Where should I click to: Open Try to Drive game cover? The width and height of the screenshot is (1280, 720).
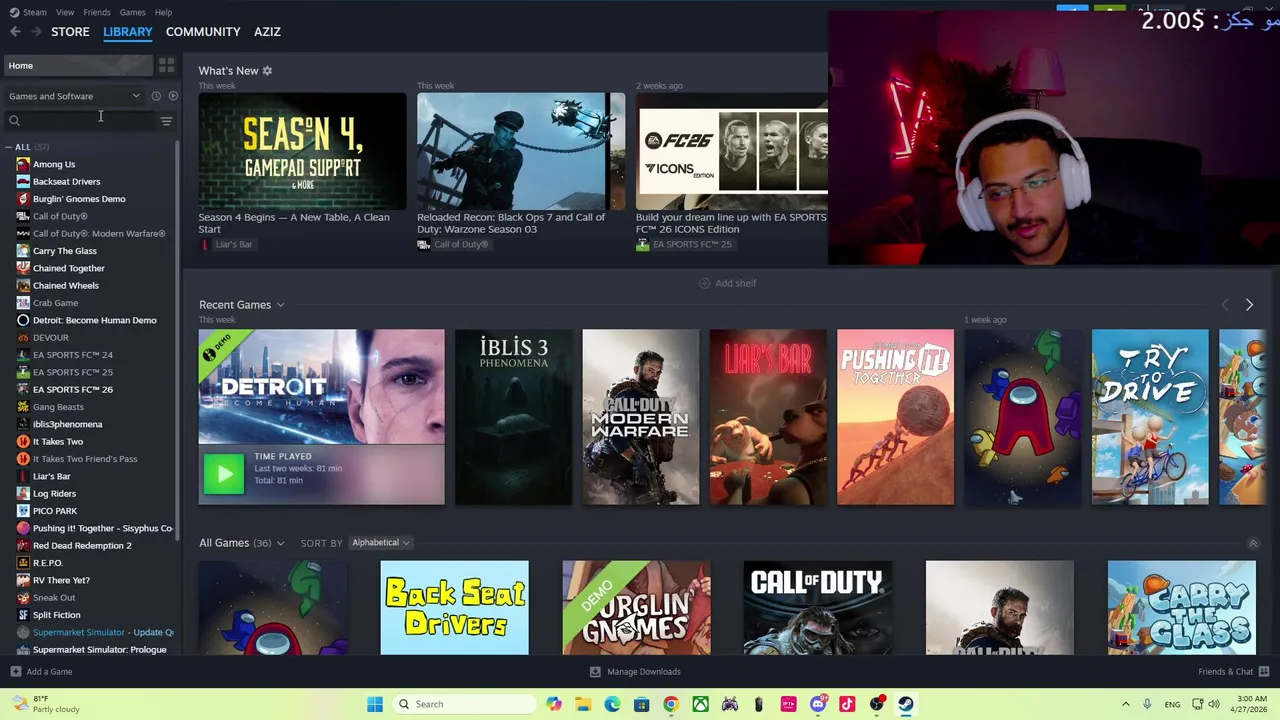point(1150,417)
